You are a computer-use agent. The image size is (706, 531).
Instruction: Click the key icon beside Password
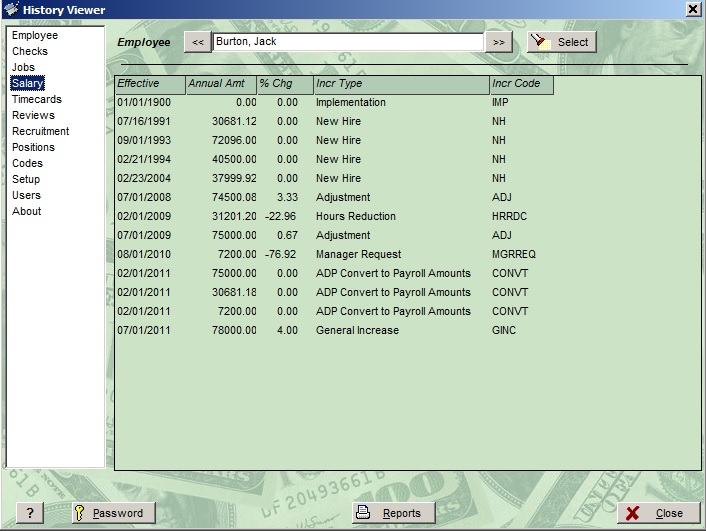click(79, 513)
